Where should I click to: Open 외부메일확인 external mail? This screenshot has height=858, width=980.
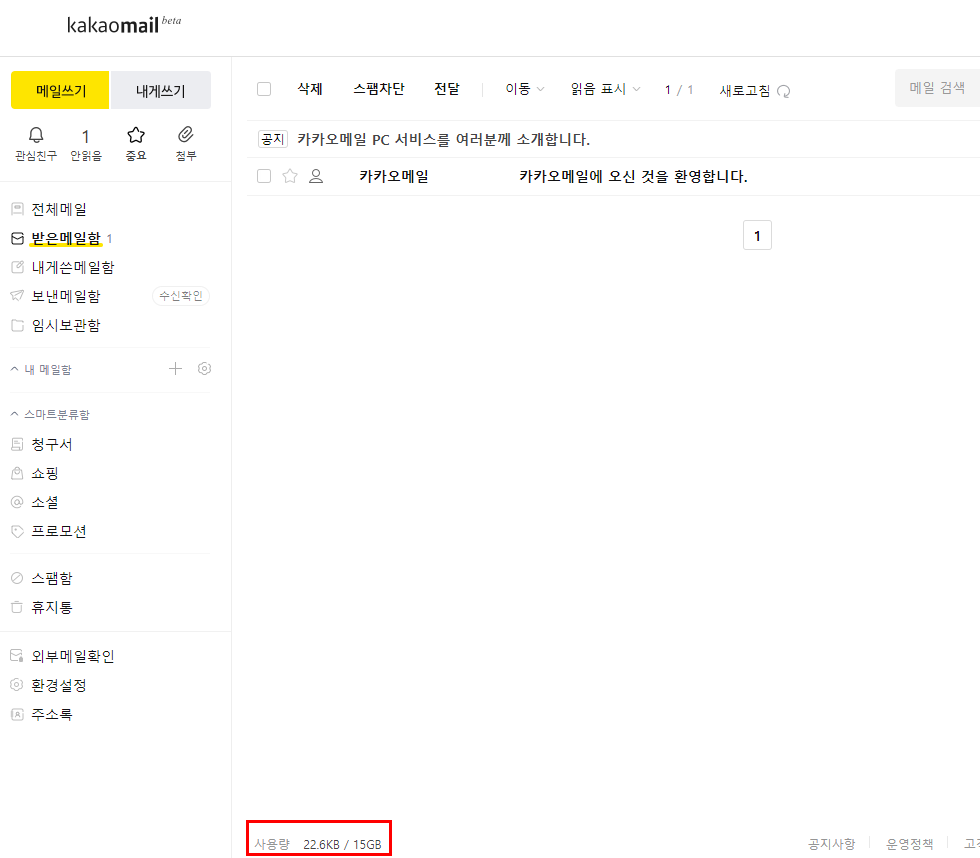[x=73, y=656]
